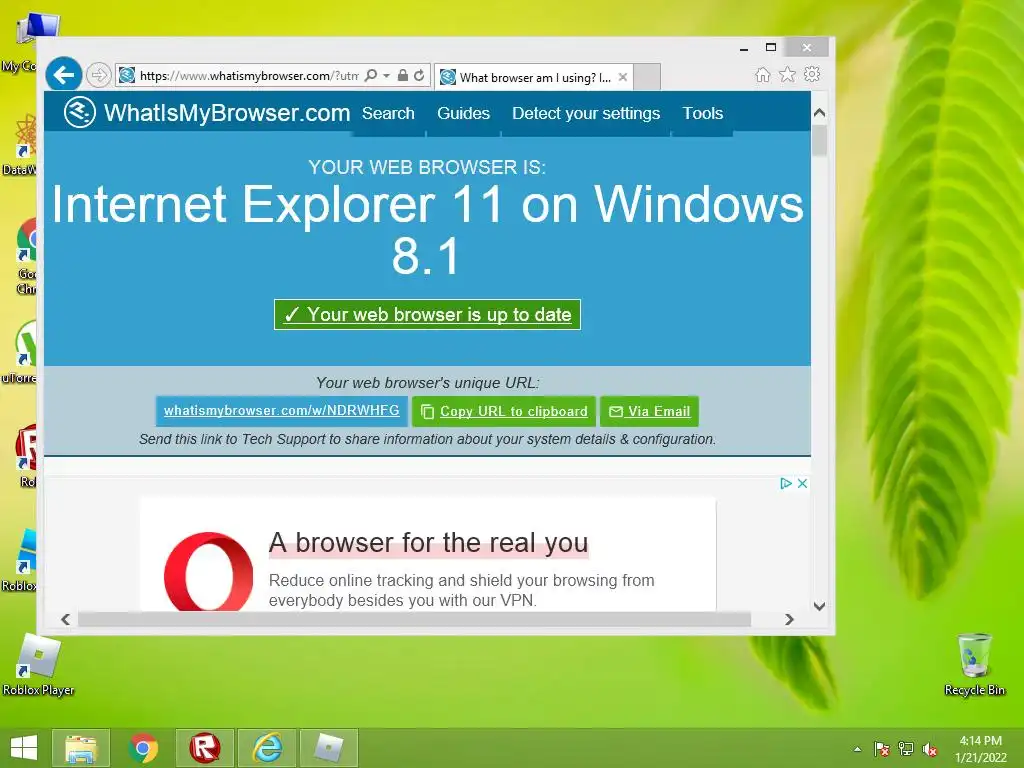
Task: Close the ad with the X icon
Action: click(803, 483)
